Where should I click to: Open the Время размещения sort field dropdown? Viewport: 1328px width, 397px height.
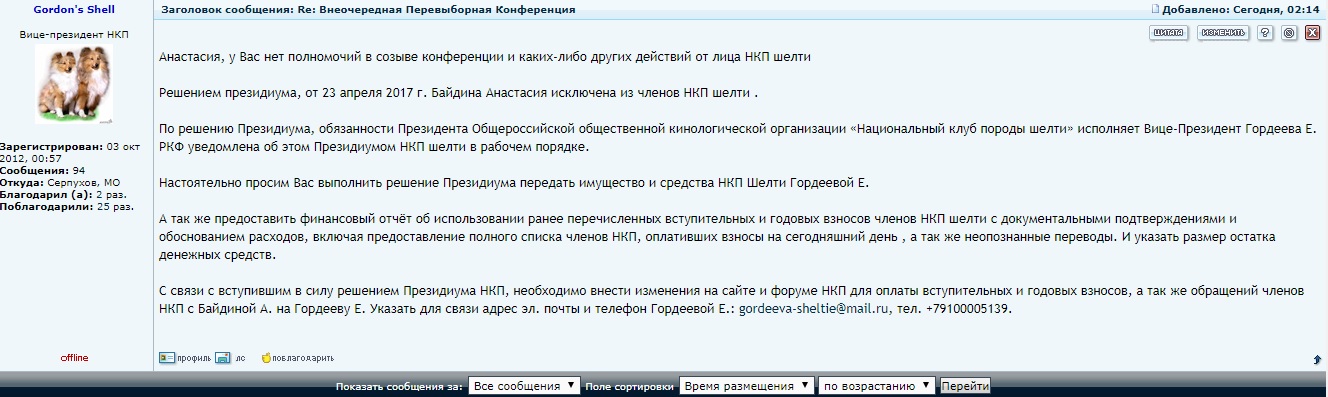[x=746, y=386]
